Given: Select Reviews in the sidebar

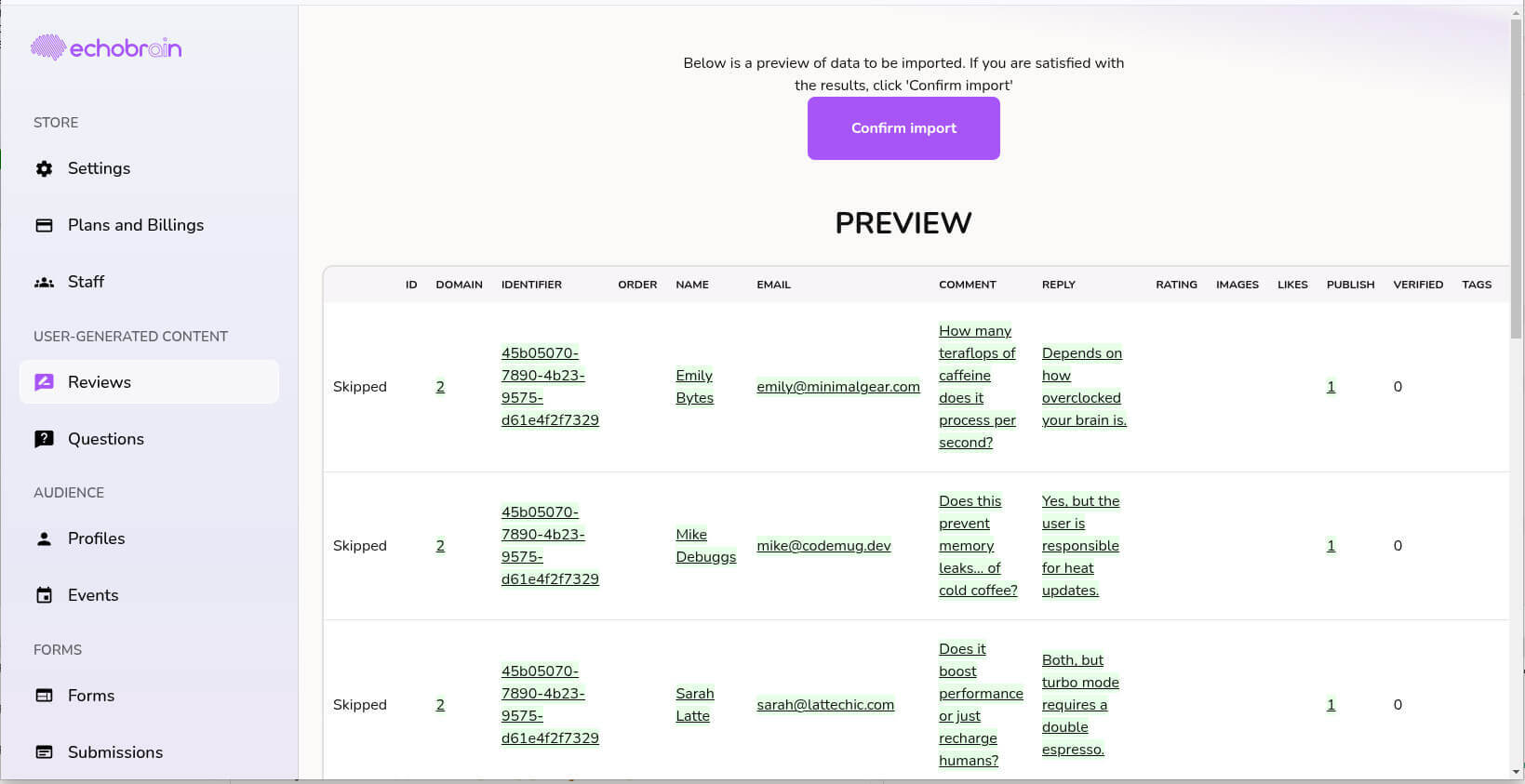Looking at the screenshot, I should tap(149, 382).
